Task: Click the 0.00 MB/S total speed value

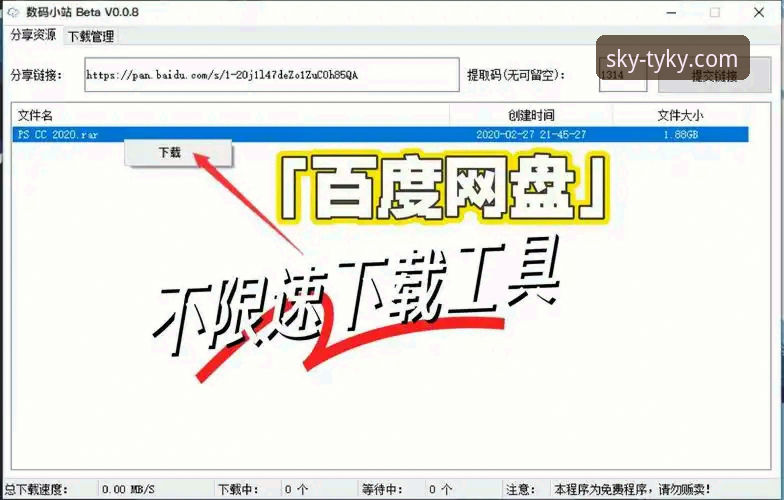Action: pos(128,489)
